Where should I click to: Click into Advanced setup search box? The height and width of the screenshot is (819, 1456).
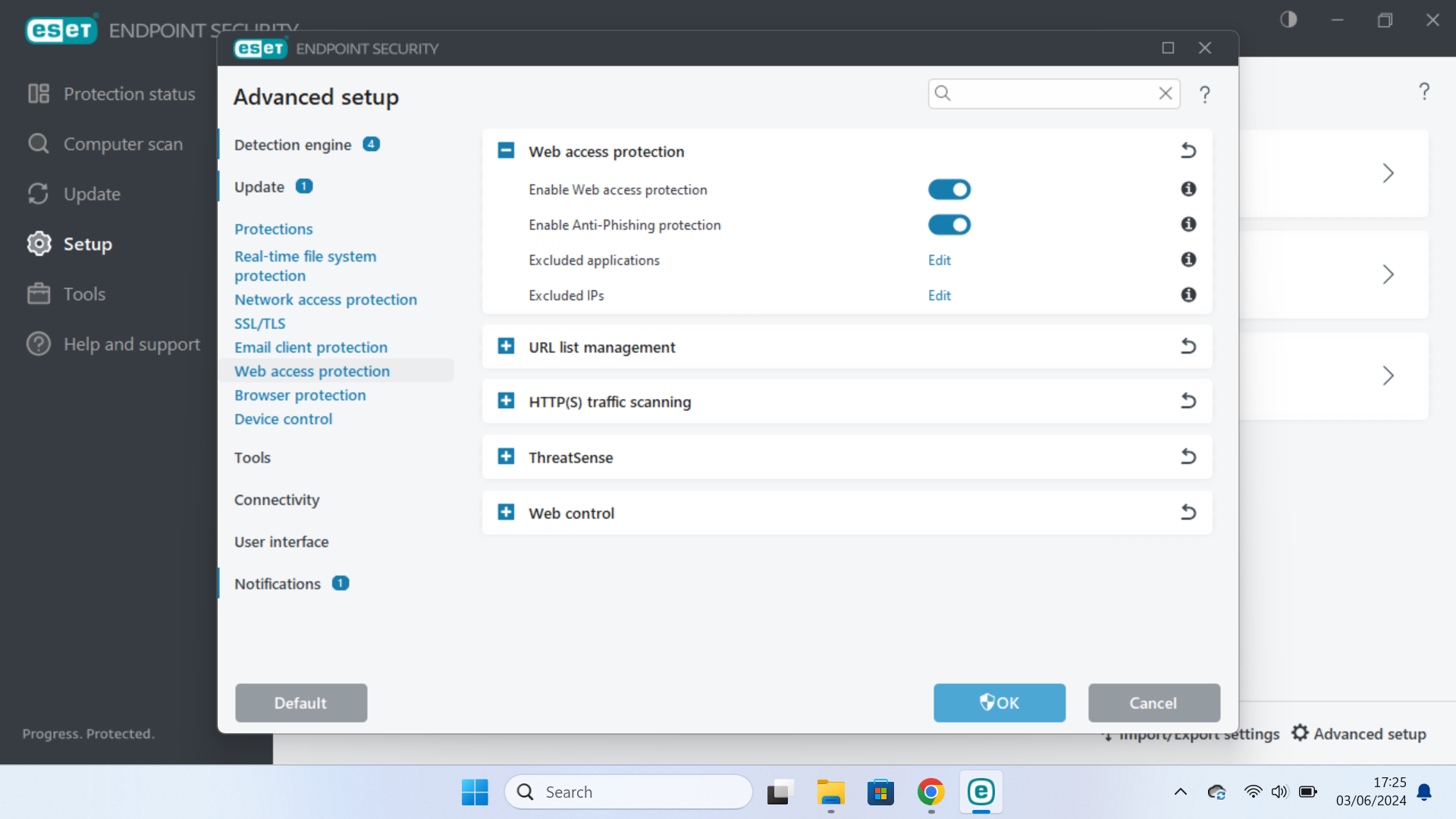[x=1054, y=93]
